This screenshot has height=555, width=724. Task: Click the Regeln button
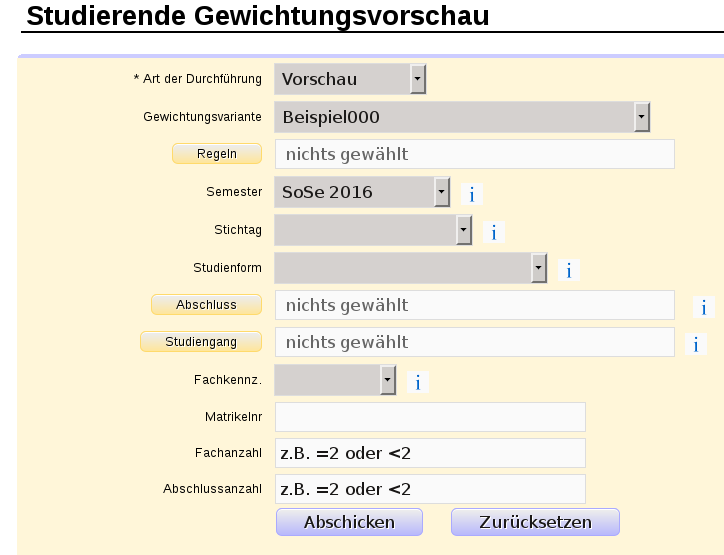[217, 154]
